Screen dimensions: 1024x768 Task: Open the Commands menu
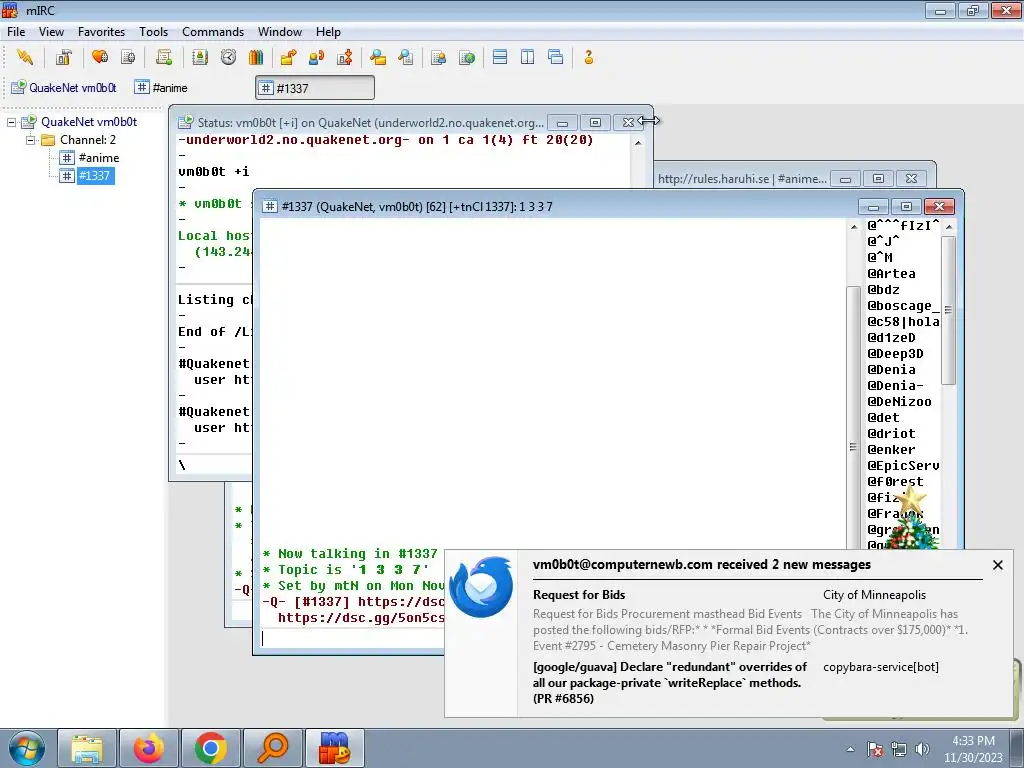(213, 31)
